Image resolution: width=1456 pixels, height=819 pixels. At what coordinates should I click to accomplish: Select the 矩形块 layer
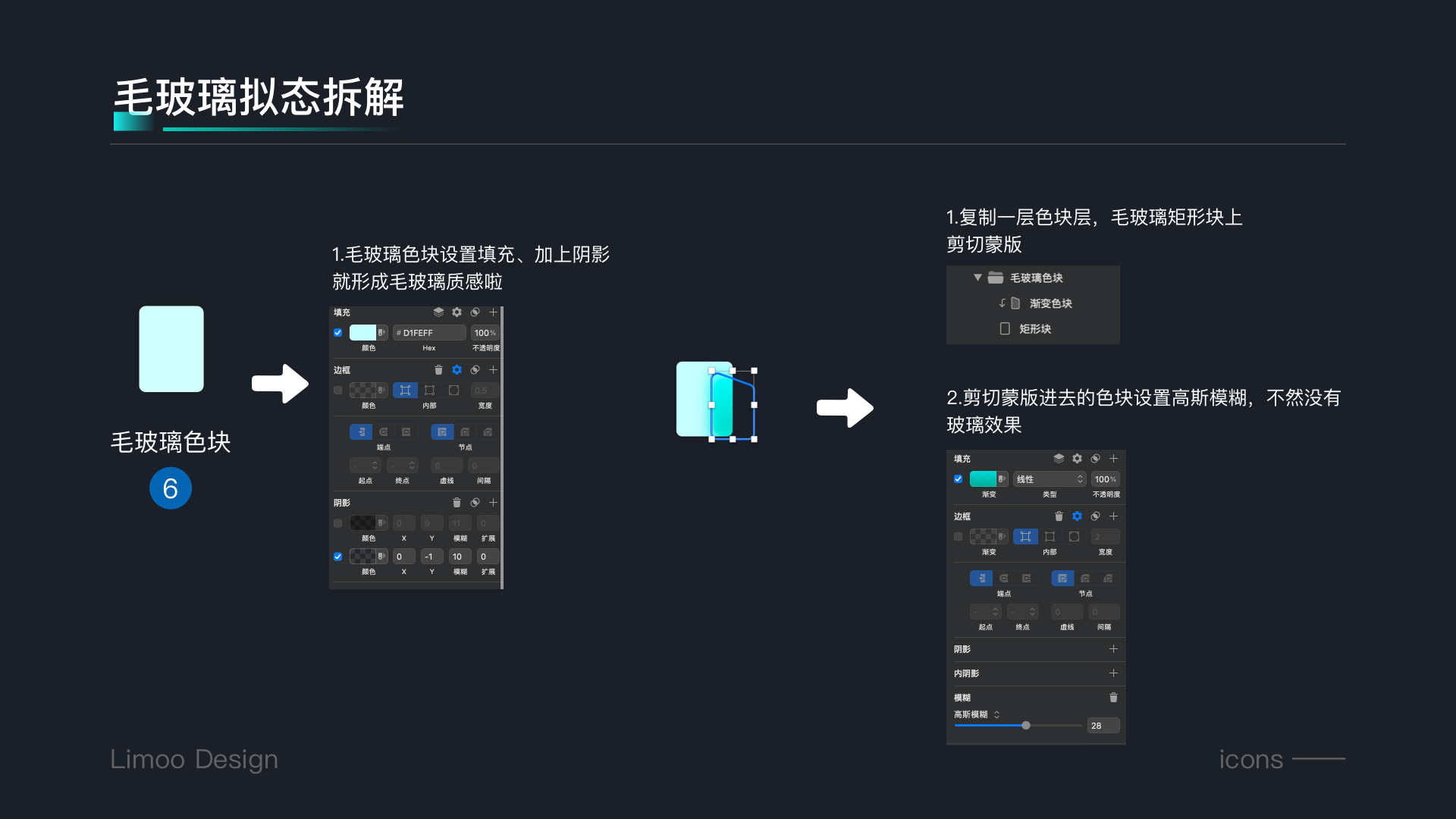click(1034, 329)
